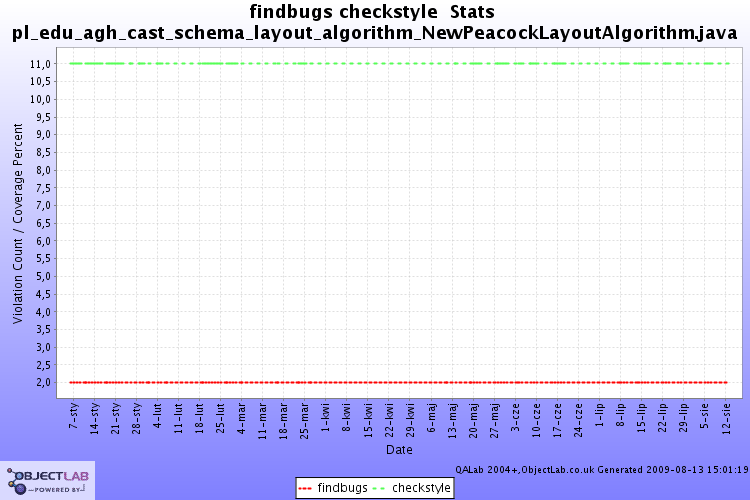Click the 1-lip date label
This screenshot has height=500, width=750.
coord(600,415)
